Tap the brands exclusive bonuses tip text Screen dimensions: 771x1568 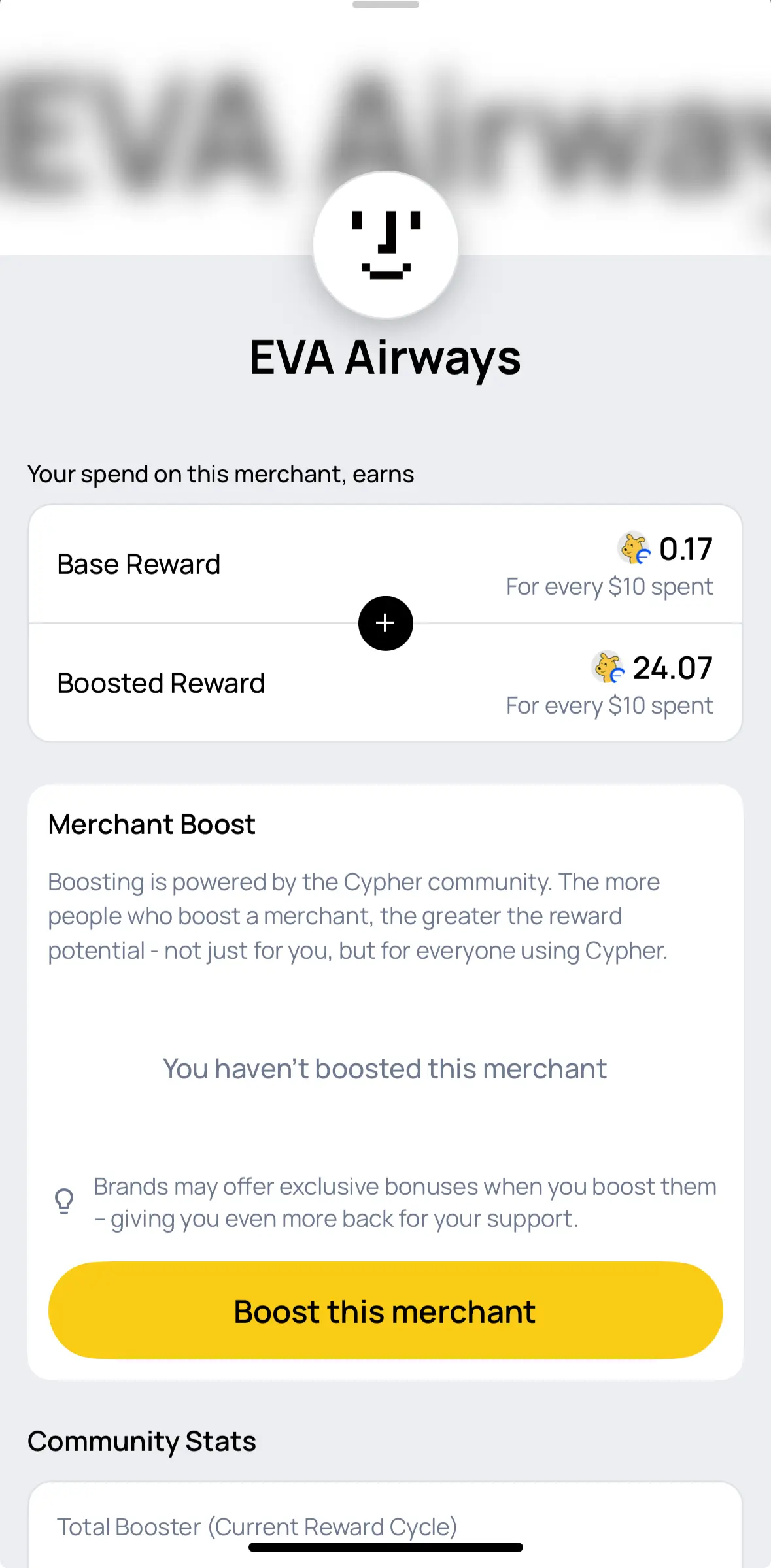tap(405, 1203)
